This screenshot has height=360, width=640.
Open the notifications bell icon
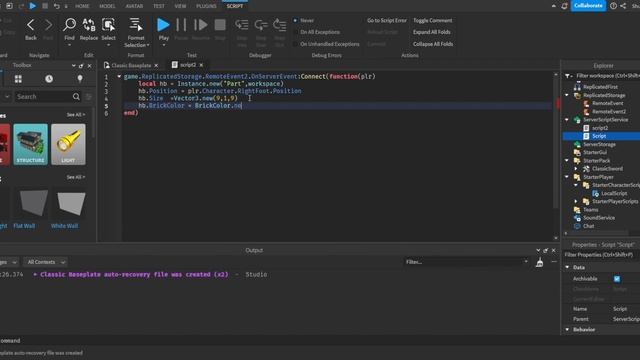564,6
